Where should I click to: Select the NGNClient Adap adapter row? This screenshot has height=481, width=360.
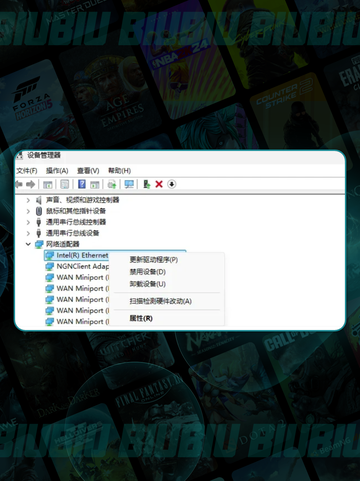coord(77,266)
